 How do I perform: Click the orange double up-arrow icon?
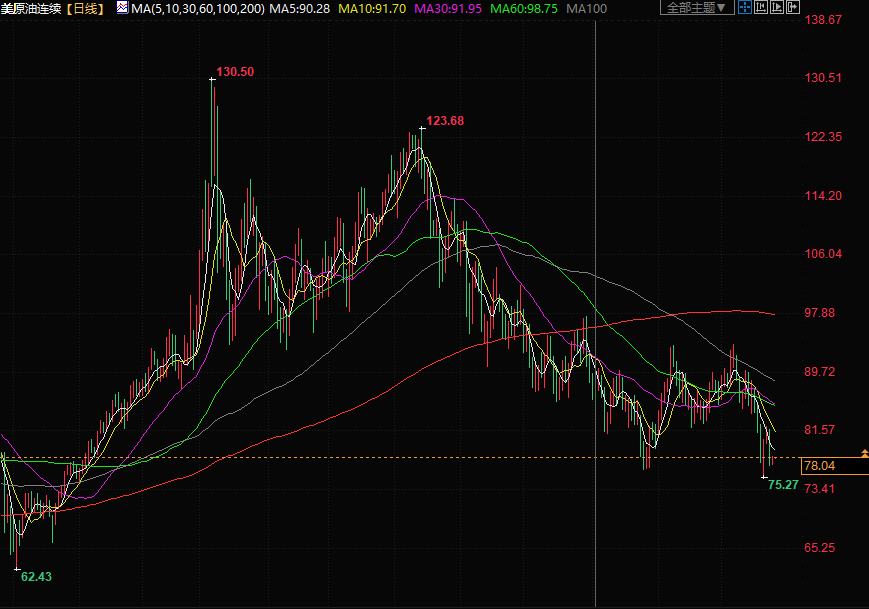(863, 455)
